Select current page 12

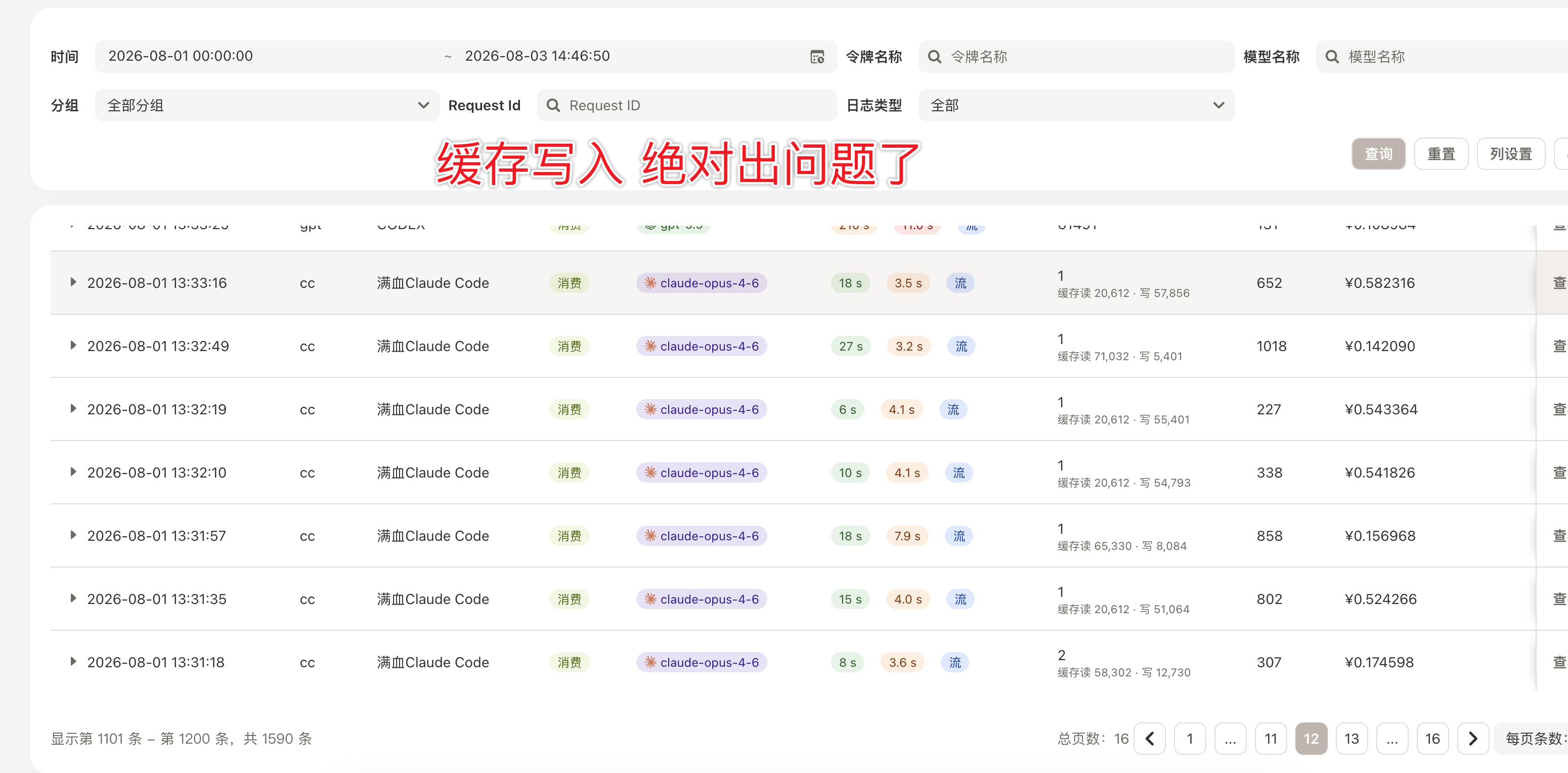(1311, 739)
